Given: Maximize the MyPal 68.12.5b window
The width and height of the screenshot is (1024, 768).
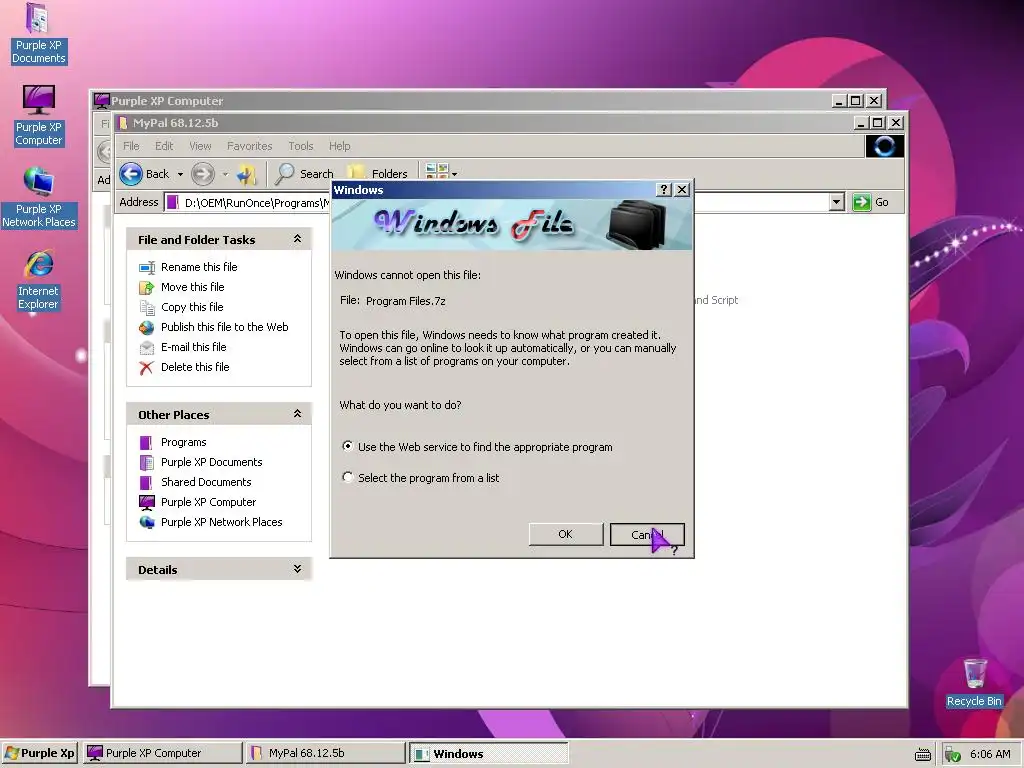Looking at the screenshot, I should point(878,123).
